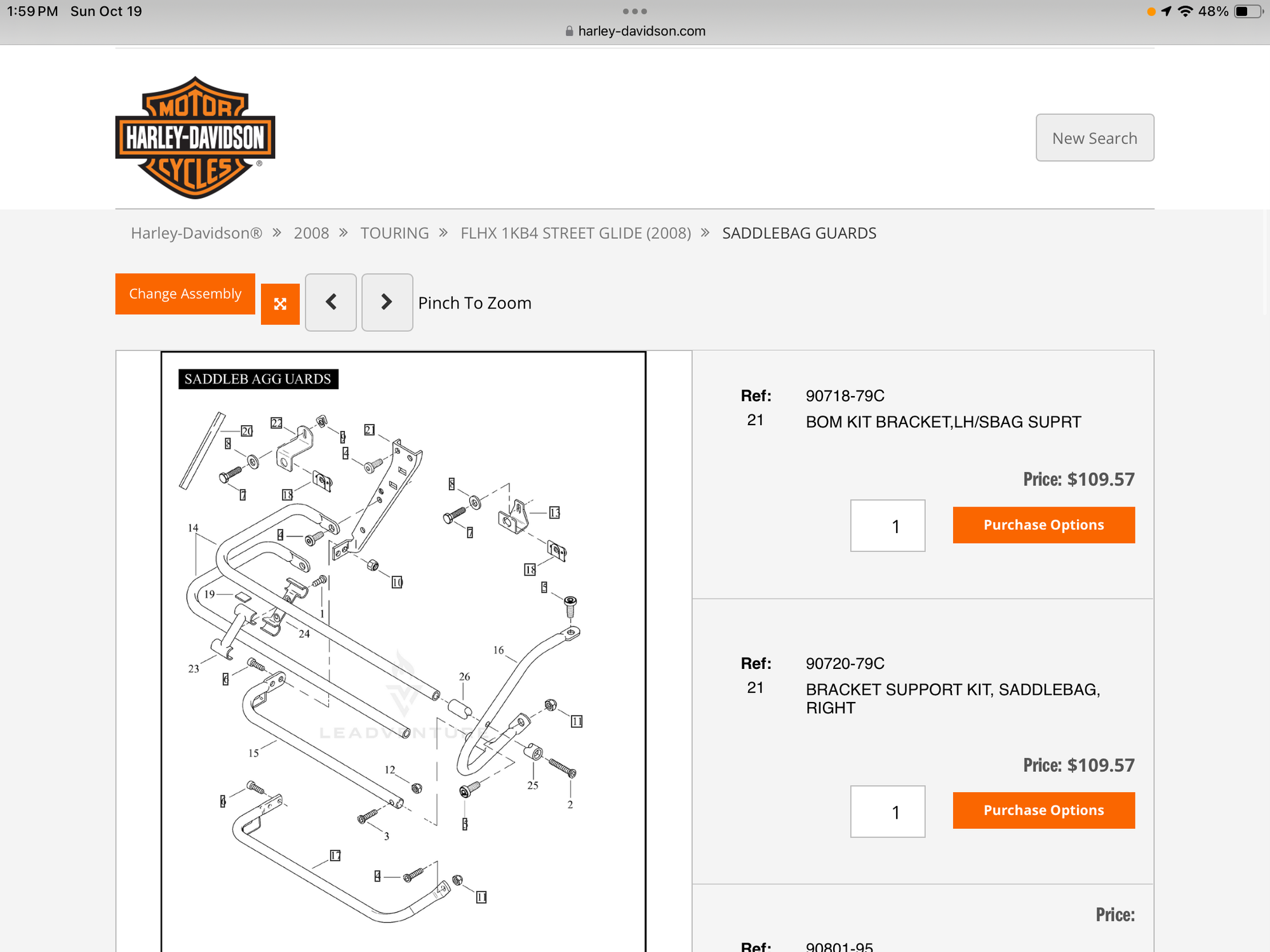Tap the Wi-Fi status icon
The image size is (1270, 952).
1185,11
